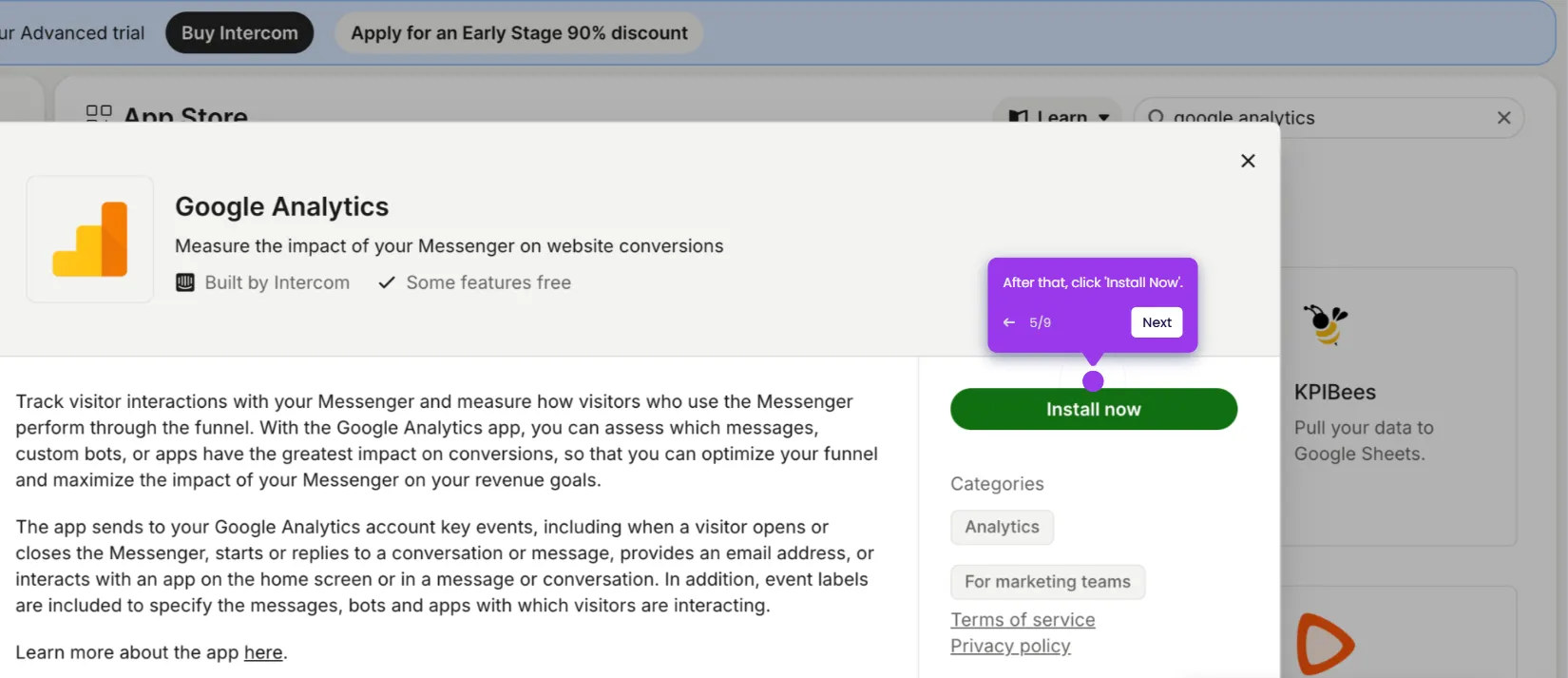Click 'Pull your data to Google Sheets' description
The height and width of the screenshot is (678, 1568).
[1364, 441]
